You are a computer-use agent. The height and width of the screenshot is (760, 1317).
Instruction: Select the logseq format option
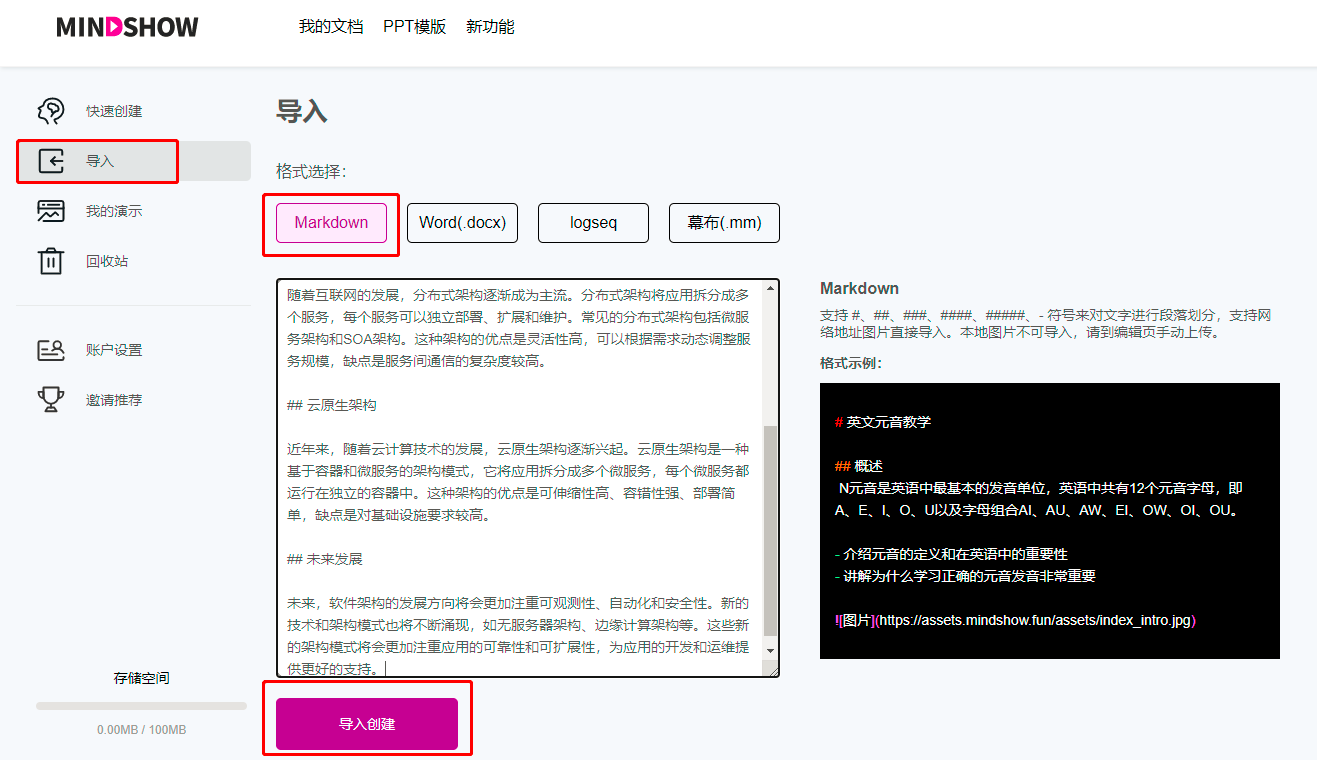pyautogui.click(x=593, y=222)
